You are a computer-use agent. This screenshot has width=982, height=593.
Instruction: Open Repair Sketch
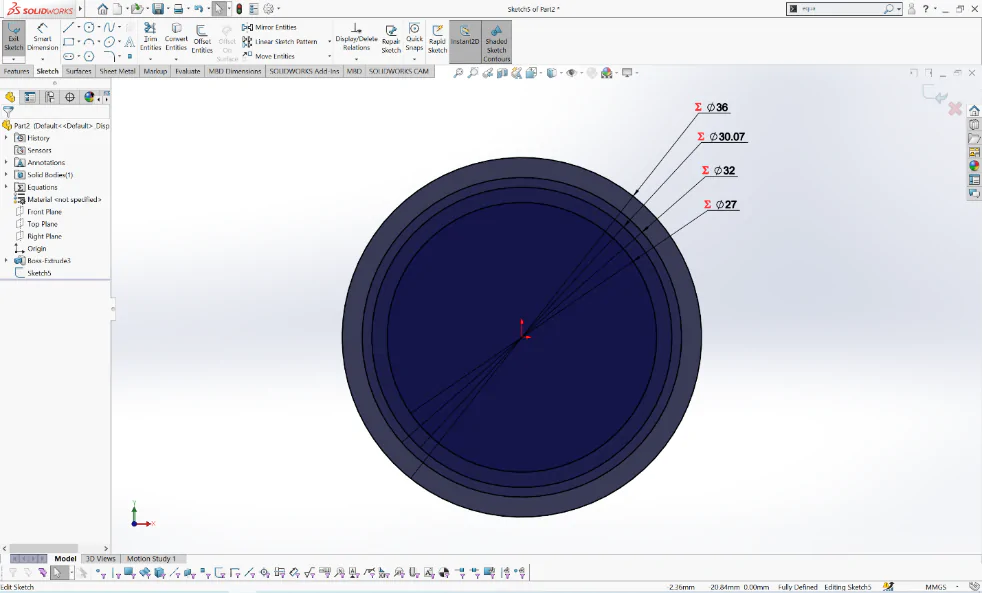(x=391, y=39)
